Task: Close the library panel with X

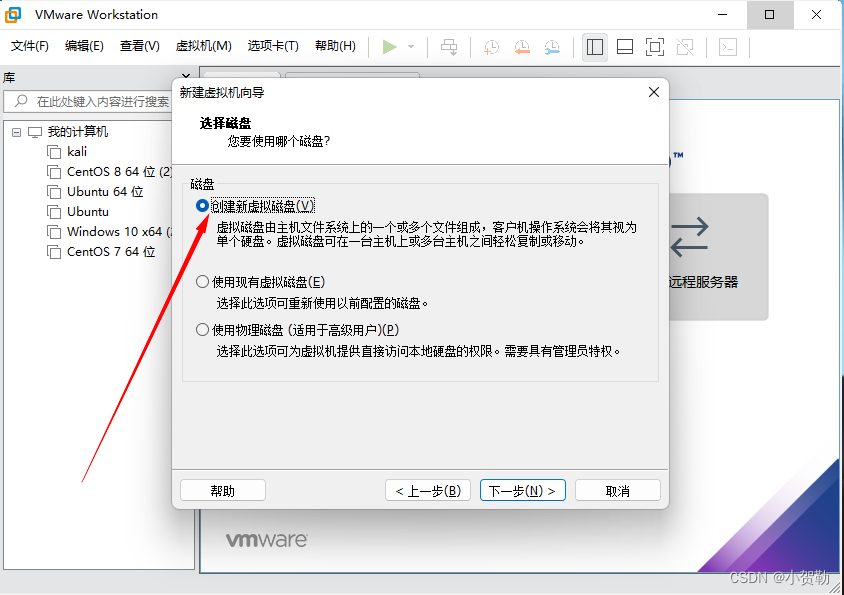Action: (186, 77)
